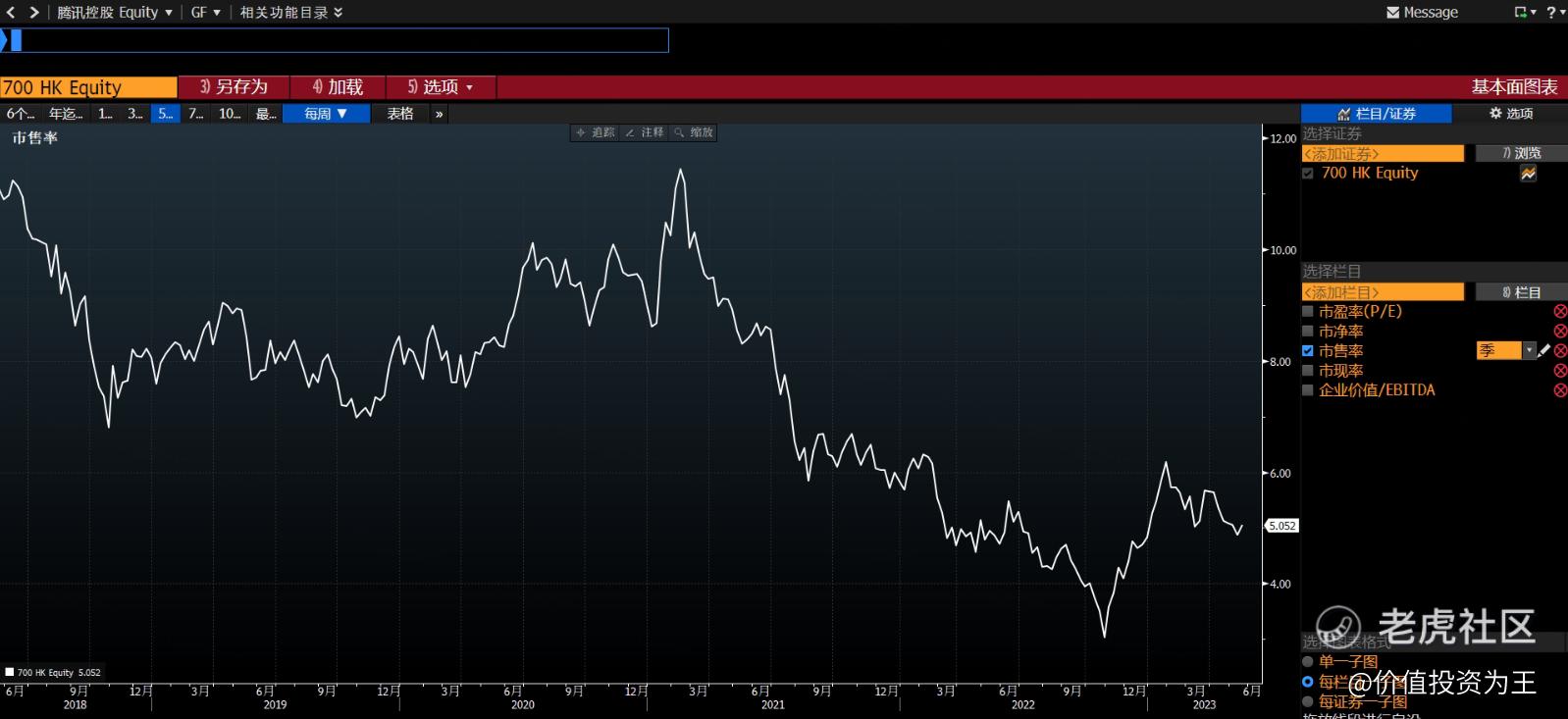The width and height of the screenshot is (1568, 719).
Task: Switch to 表格 table view
Action: pos(400,114)
